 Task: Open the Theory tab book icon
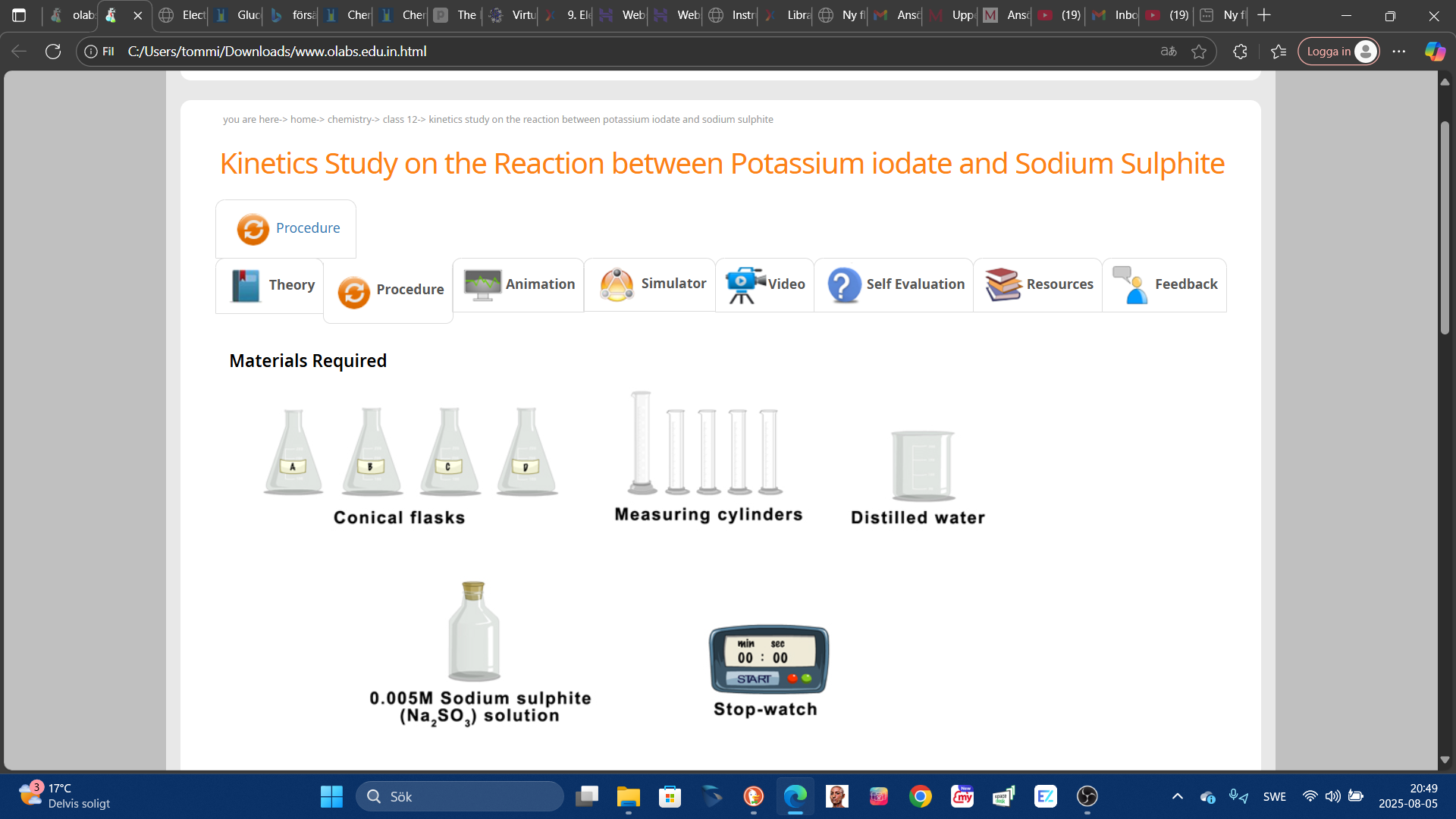coord(245,286)
